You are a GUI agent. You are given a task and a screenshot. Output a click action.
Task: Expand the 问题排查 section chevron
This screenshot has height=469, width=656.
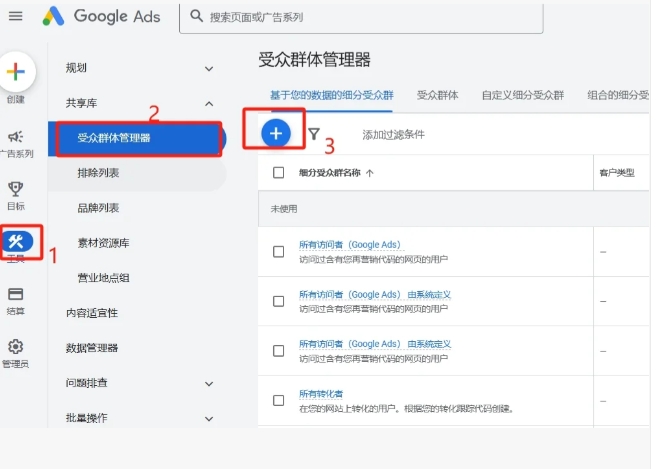(x=209, y=384)
